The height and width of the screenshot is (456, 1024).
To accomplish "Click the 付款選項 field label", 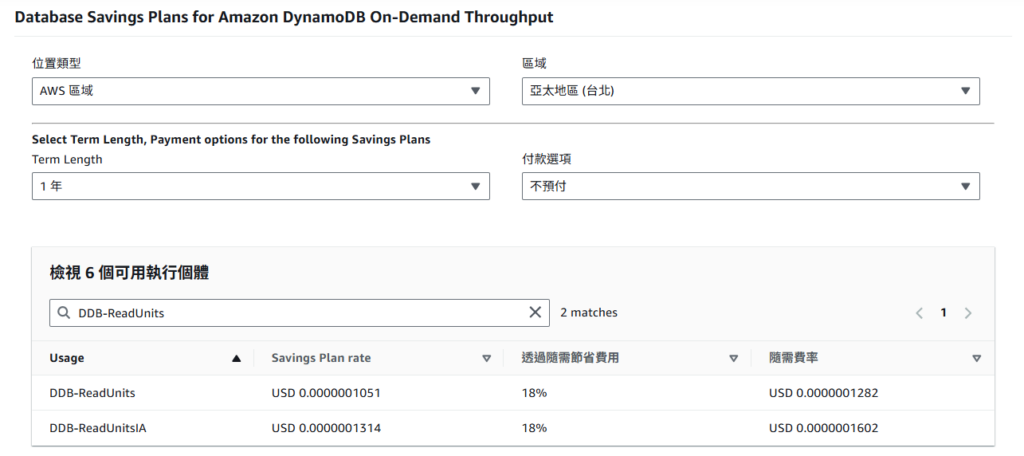I will click(547, 159).
